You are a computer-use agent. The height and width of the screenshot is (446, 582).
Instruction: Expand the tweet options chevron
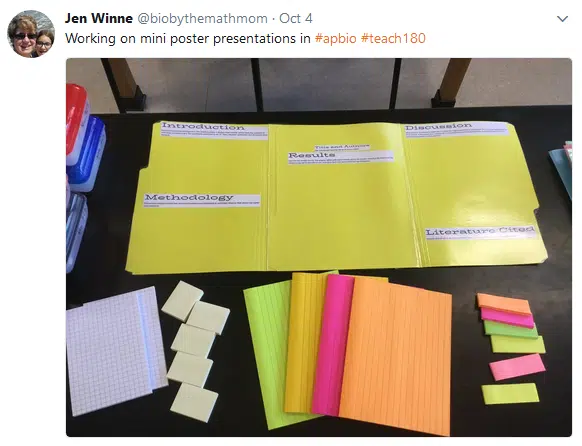563,19
